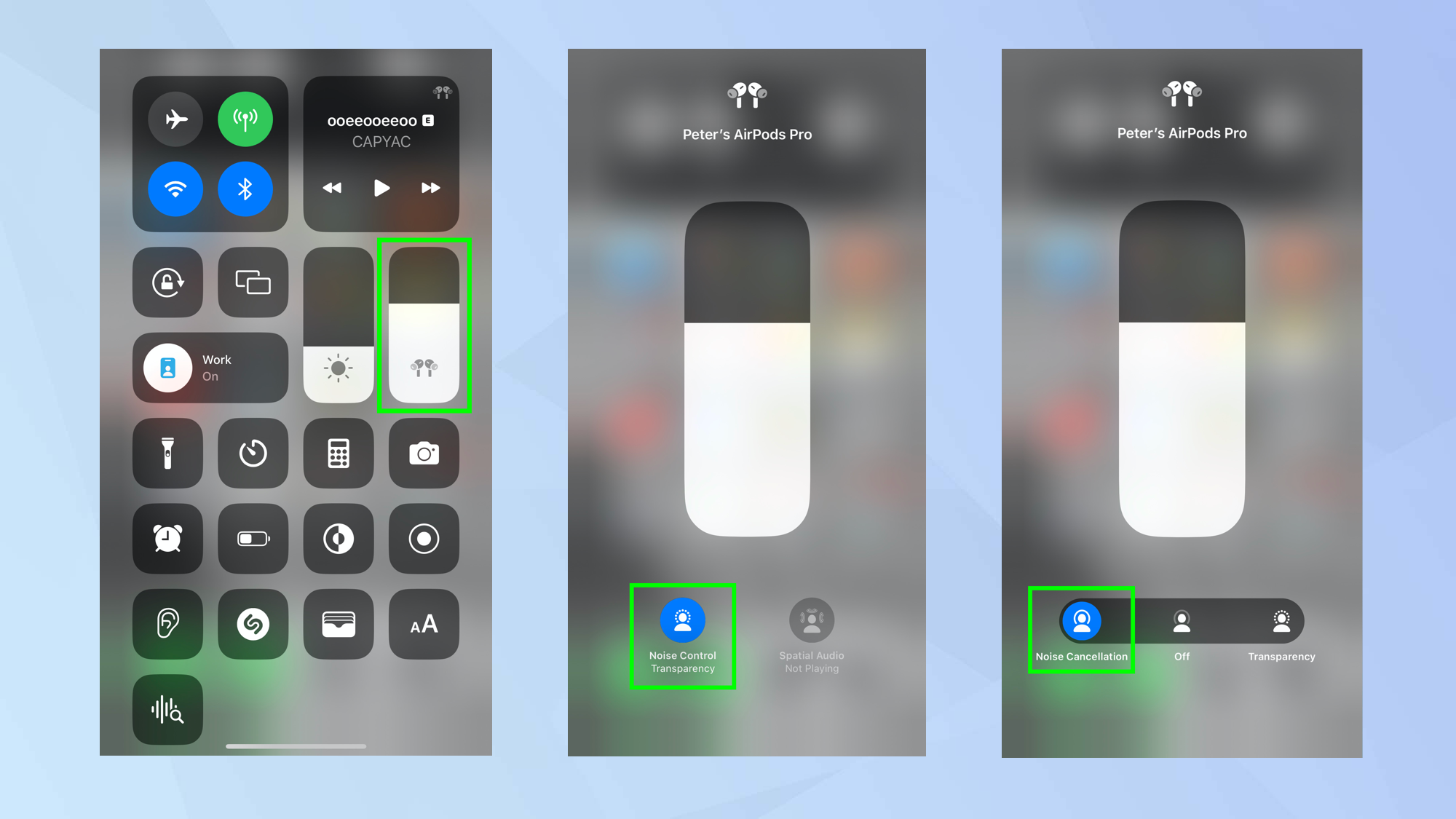Screen dimensions: 1456x819
Task: Skip forward in media playback
Action: pyautogui.click(x=430, y=188)
